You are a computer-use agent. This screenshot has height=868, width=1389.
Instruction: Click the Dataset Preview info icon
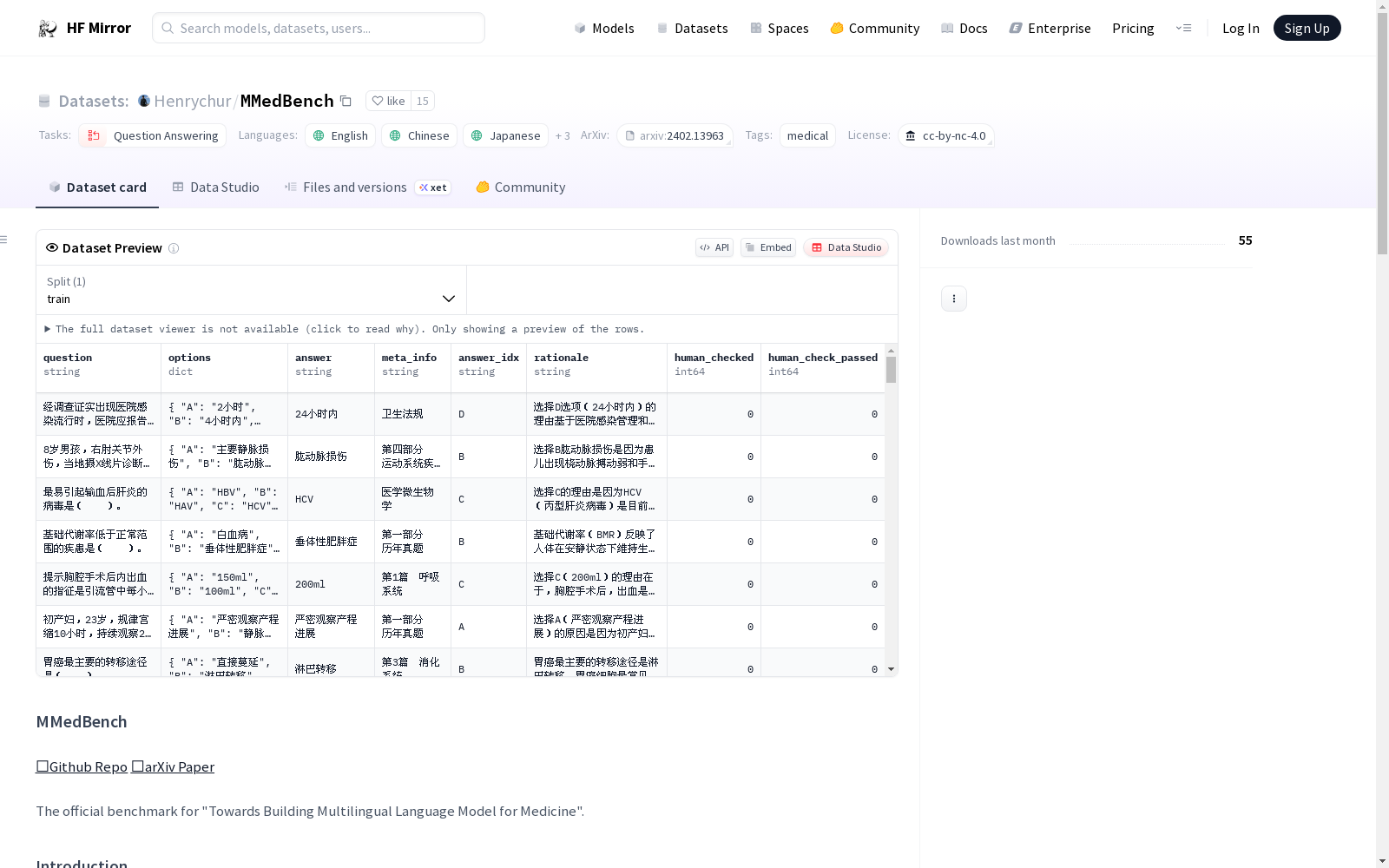pos(174,248)
